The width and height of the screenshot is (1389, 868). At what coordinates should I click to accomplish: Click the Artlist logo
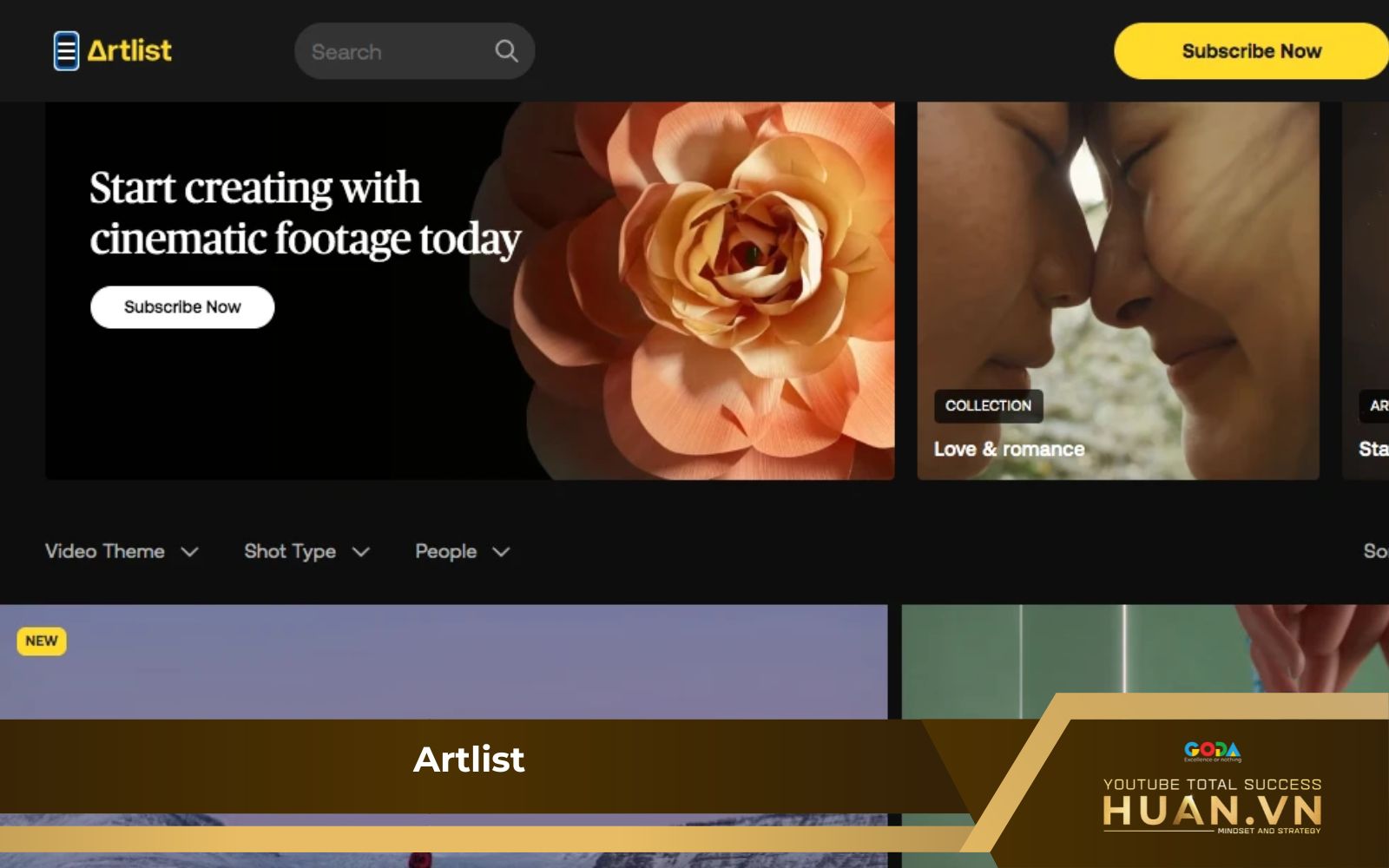click(129, 51)
